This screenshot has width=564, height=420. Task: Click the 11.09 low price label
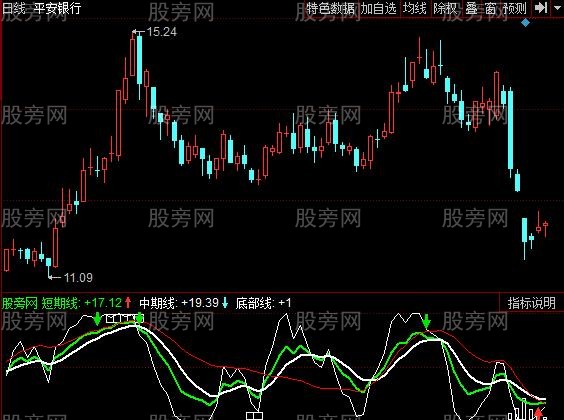[78, 277]
